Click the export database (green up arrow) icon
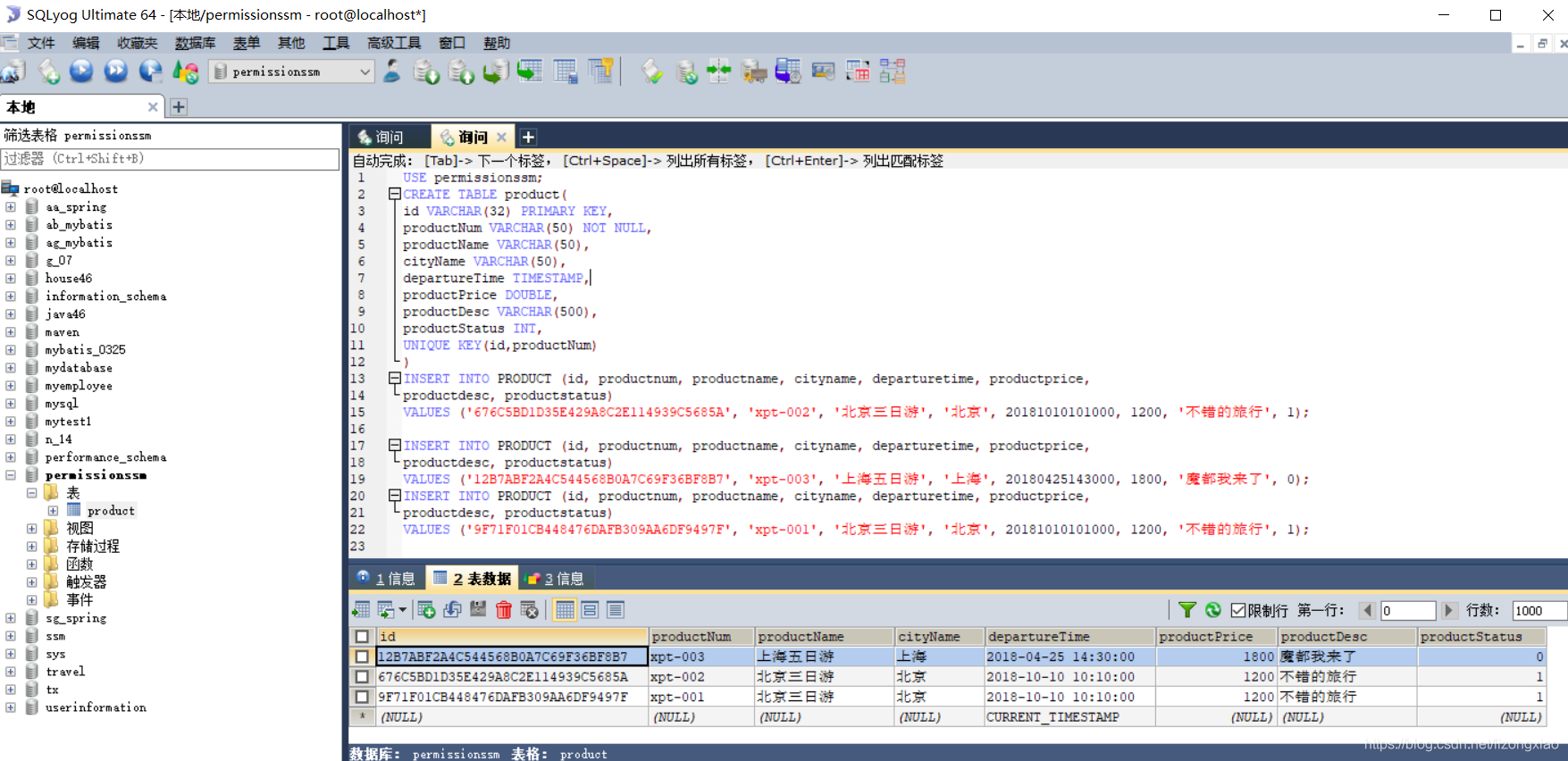Image resolution: width=1568 pixels, height=761 pixels. pos(461,71)
